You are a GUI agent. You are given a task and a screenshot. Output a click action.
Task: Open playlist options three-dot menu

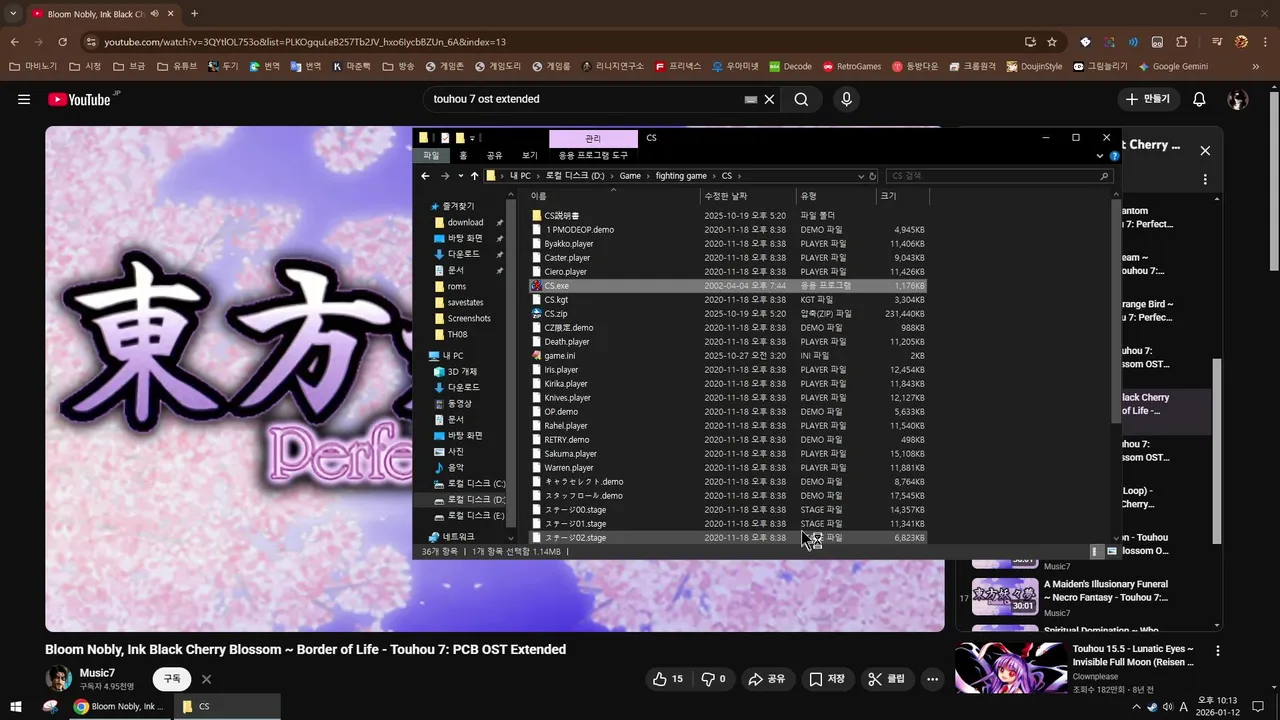tap(1205, 180)
